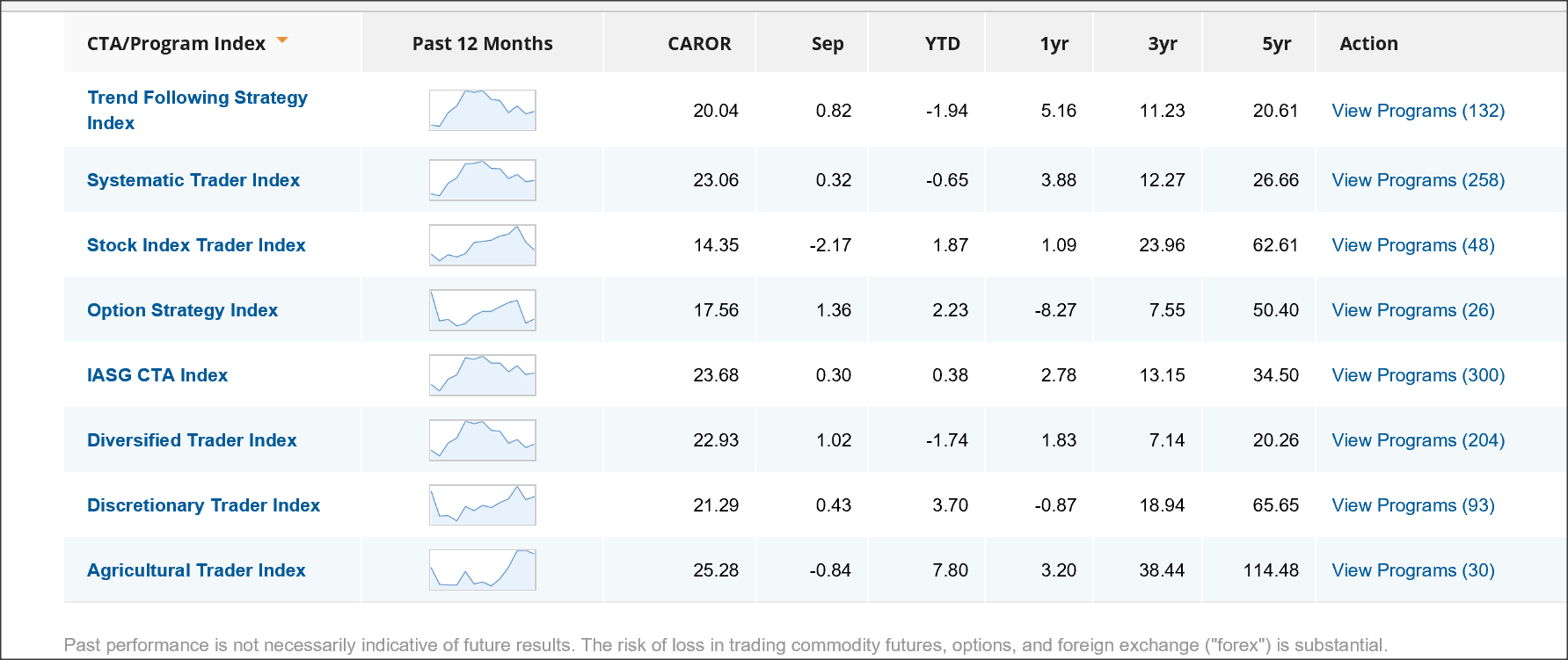The image size is (1568, 660).
Task: Click the Trend Following Strategy sparkline chart
Action: tap(482, 110)
